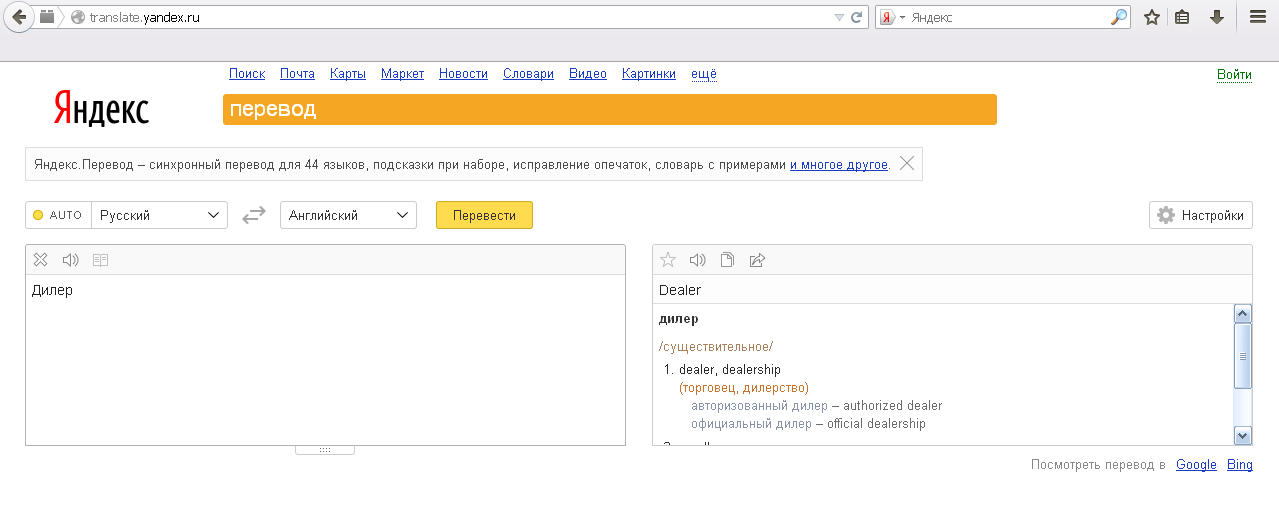Image resolution: width=1279 pixels, height=512 pixels.
Task: Swap languages with the arrows icon
Action: click(254, 215)
